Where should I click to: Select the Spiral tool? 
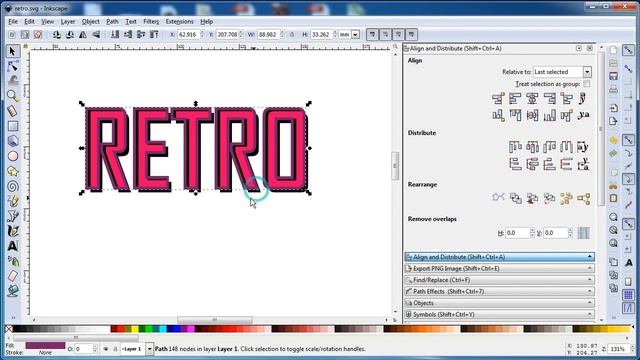(13, 187)
